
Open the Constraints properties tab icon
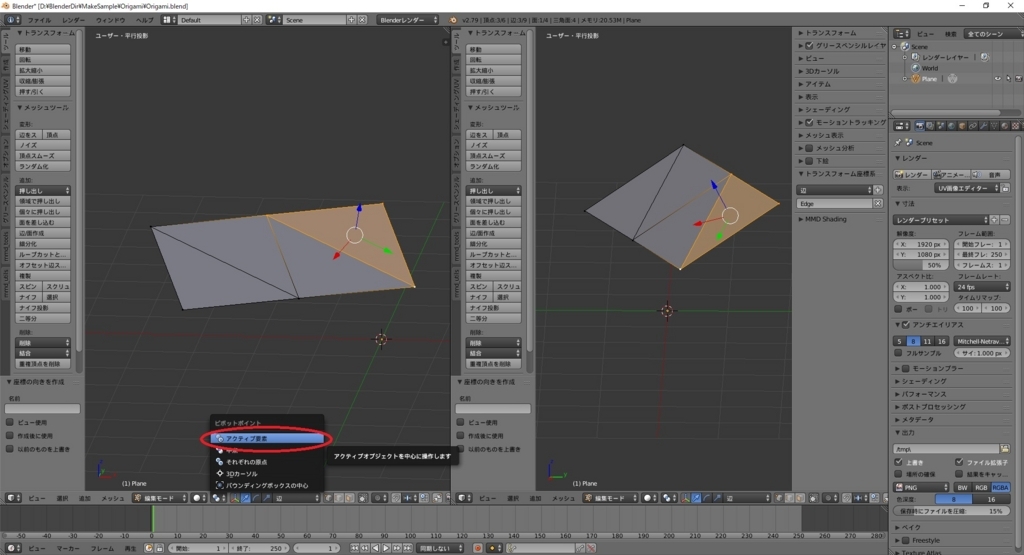[974, 125]
